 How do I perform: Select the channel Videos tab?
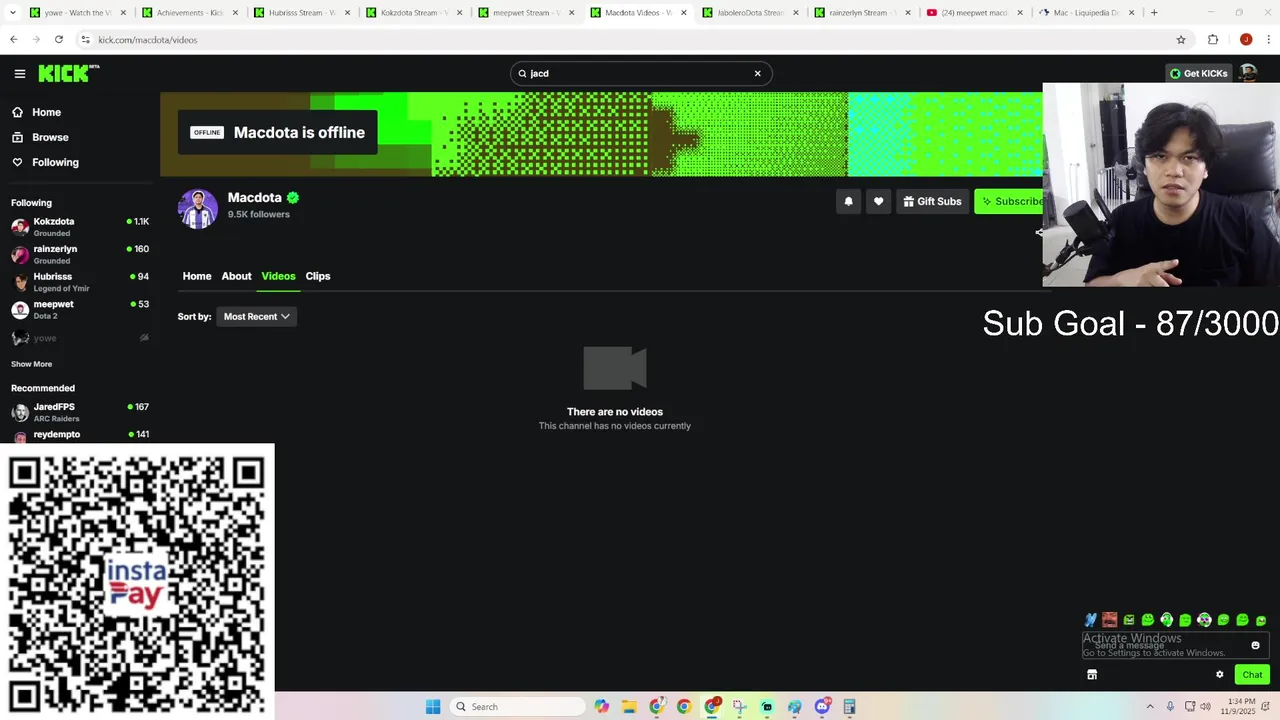tap(278, 276)
